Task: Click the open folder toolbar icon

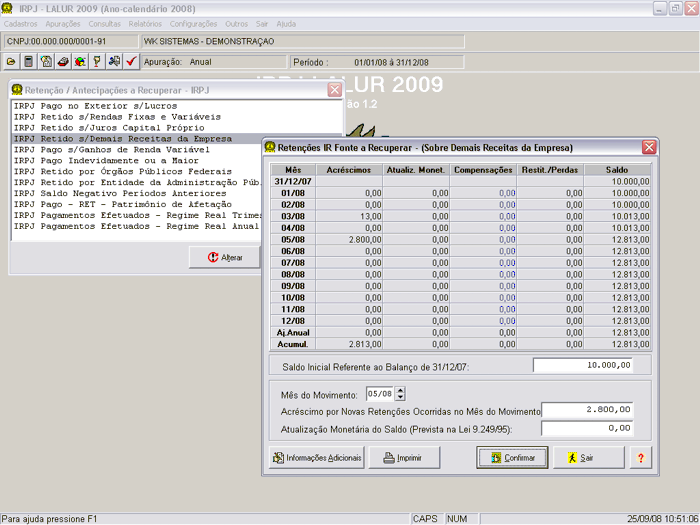Action: tap(12, 62)
